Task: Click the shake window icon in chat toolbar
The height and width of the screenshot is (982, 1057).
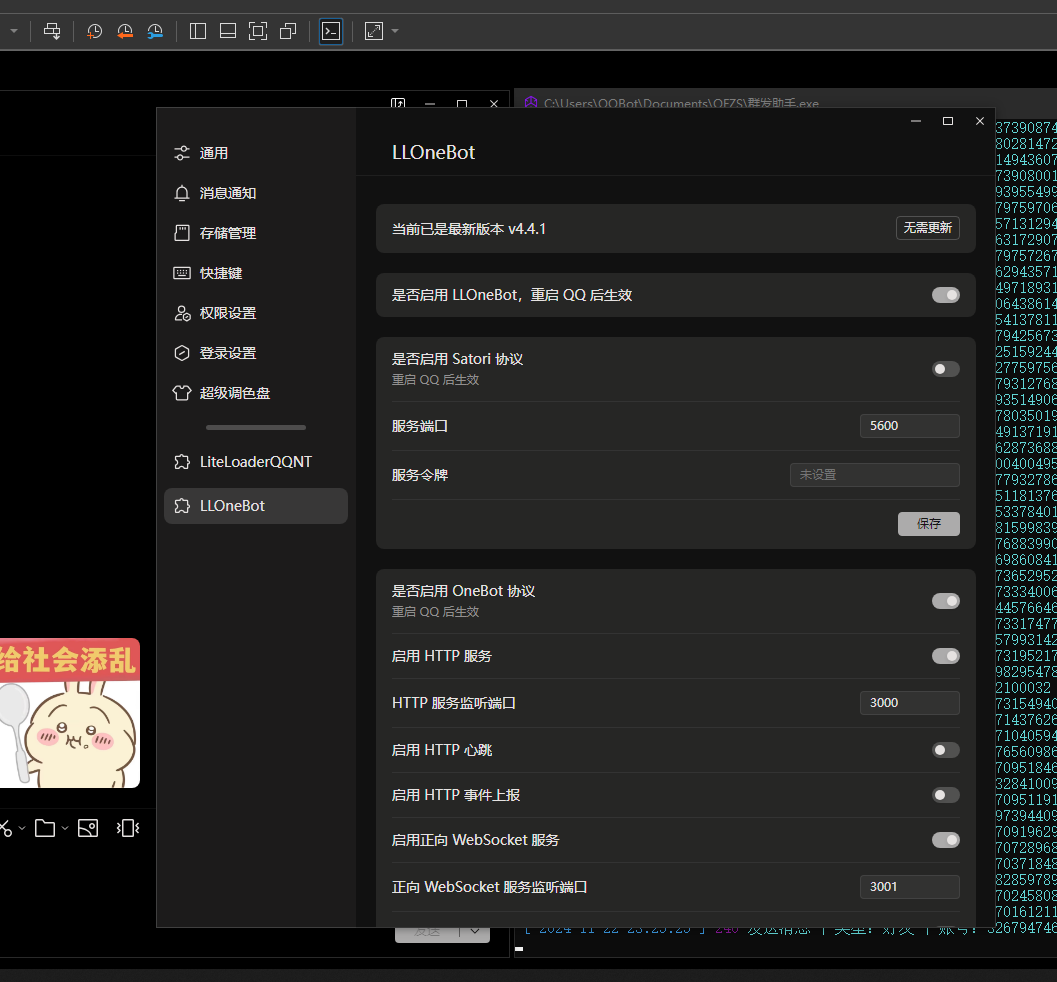Action: (128, 828)
